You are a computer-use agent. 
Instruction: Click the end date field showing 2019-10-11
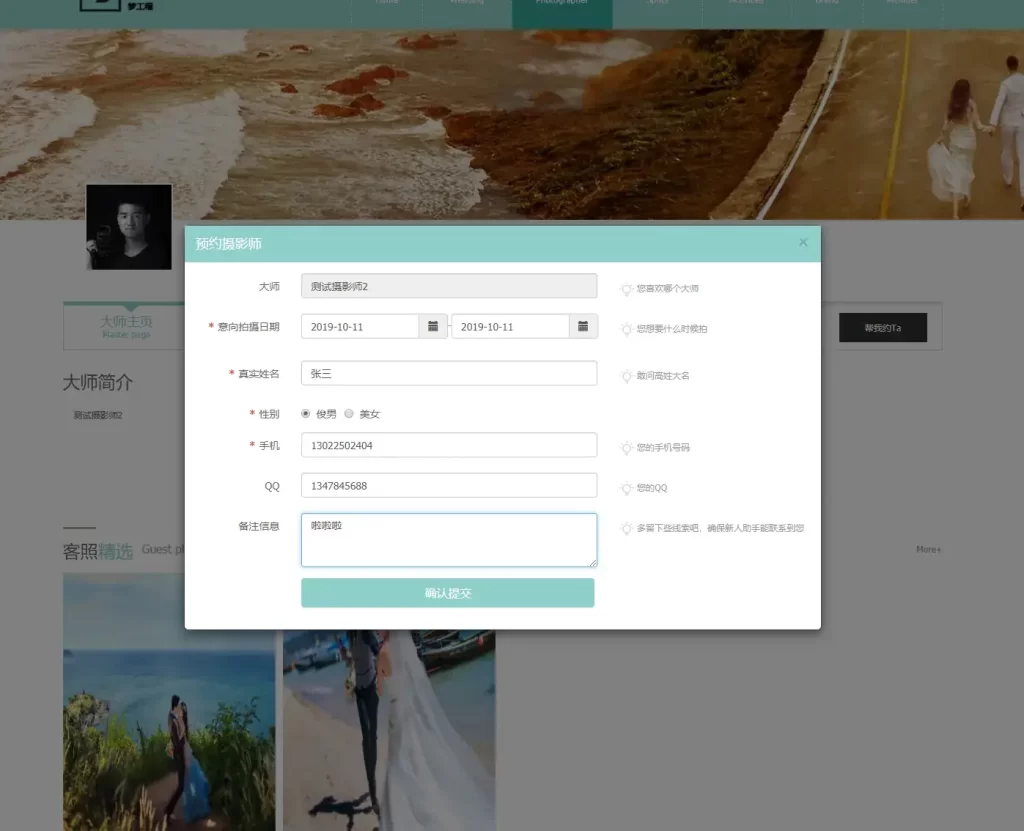click(510, 326)
